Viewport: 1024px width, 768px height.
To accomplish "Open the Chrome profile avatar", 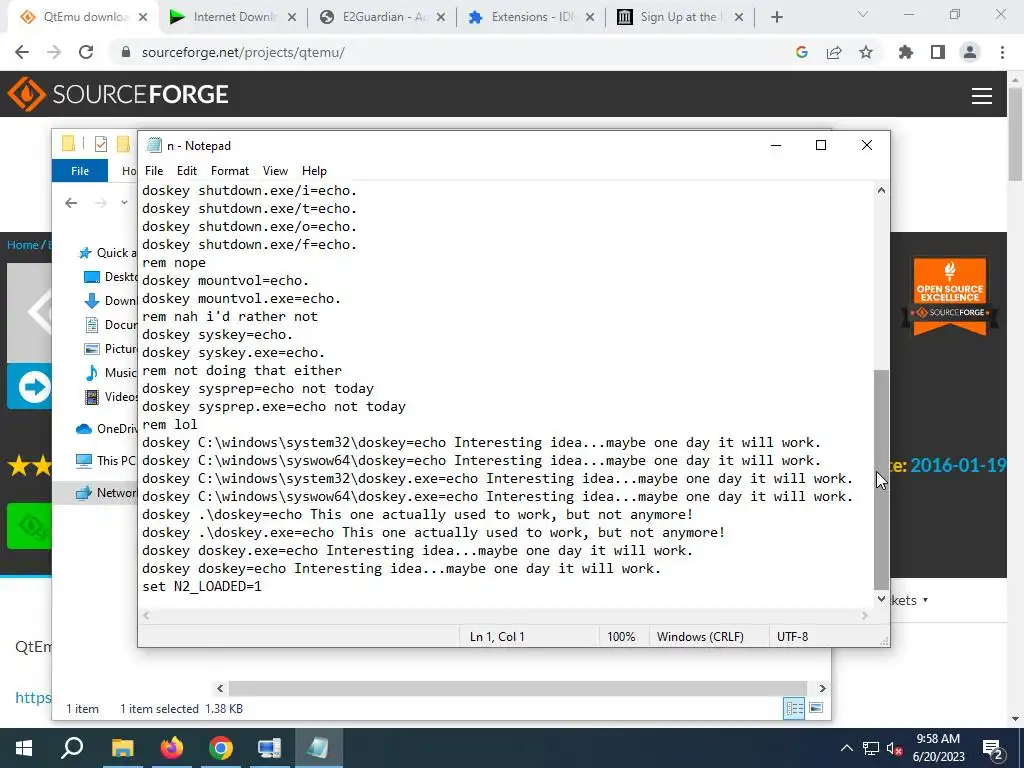I will 970,52.
